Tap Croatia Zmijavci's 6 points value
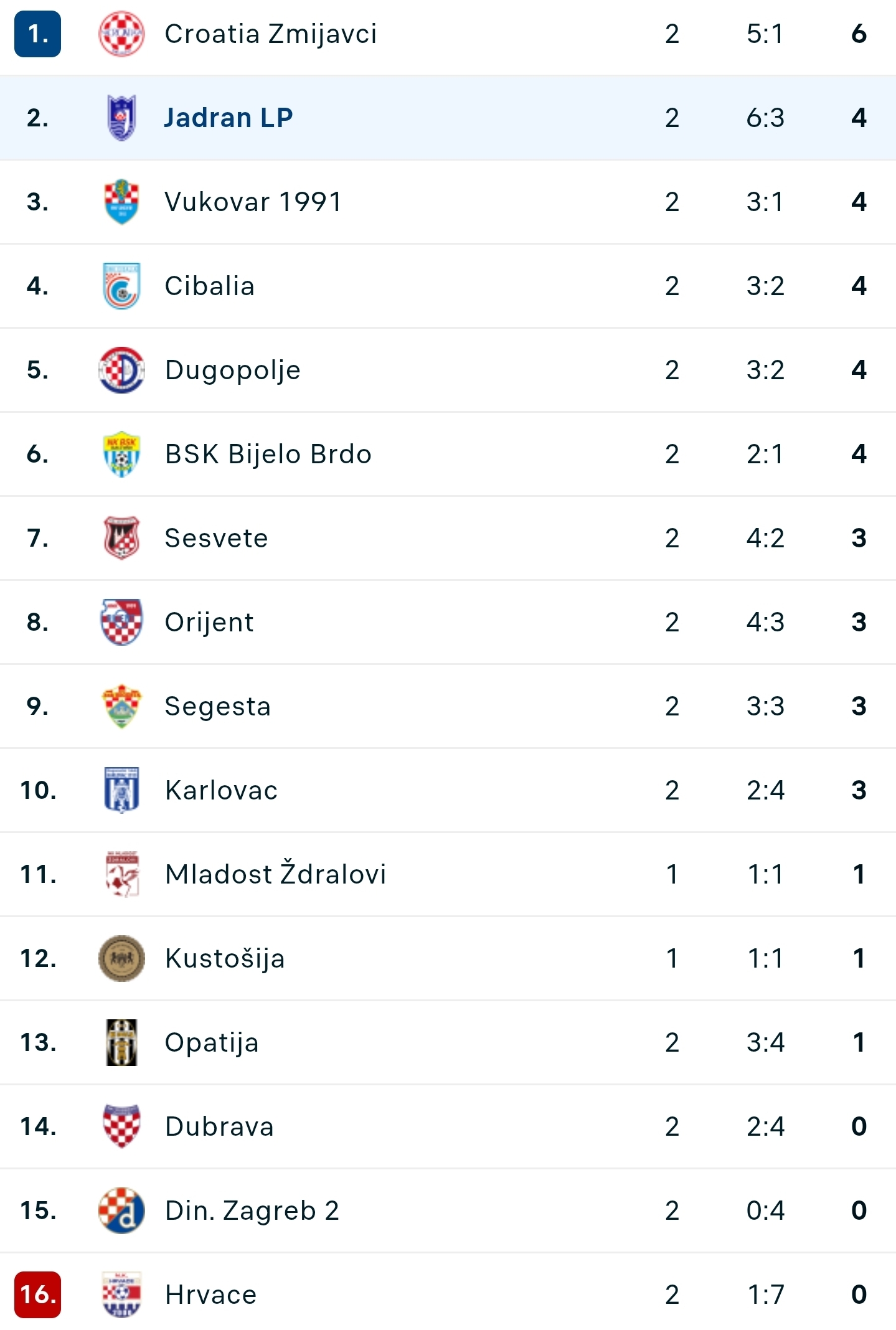Image resolution: width=896 pixels, height=1330 pixels. coord(859,34)
